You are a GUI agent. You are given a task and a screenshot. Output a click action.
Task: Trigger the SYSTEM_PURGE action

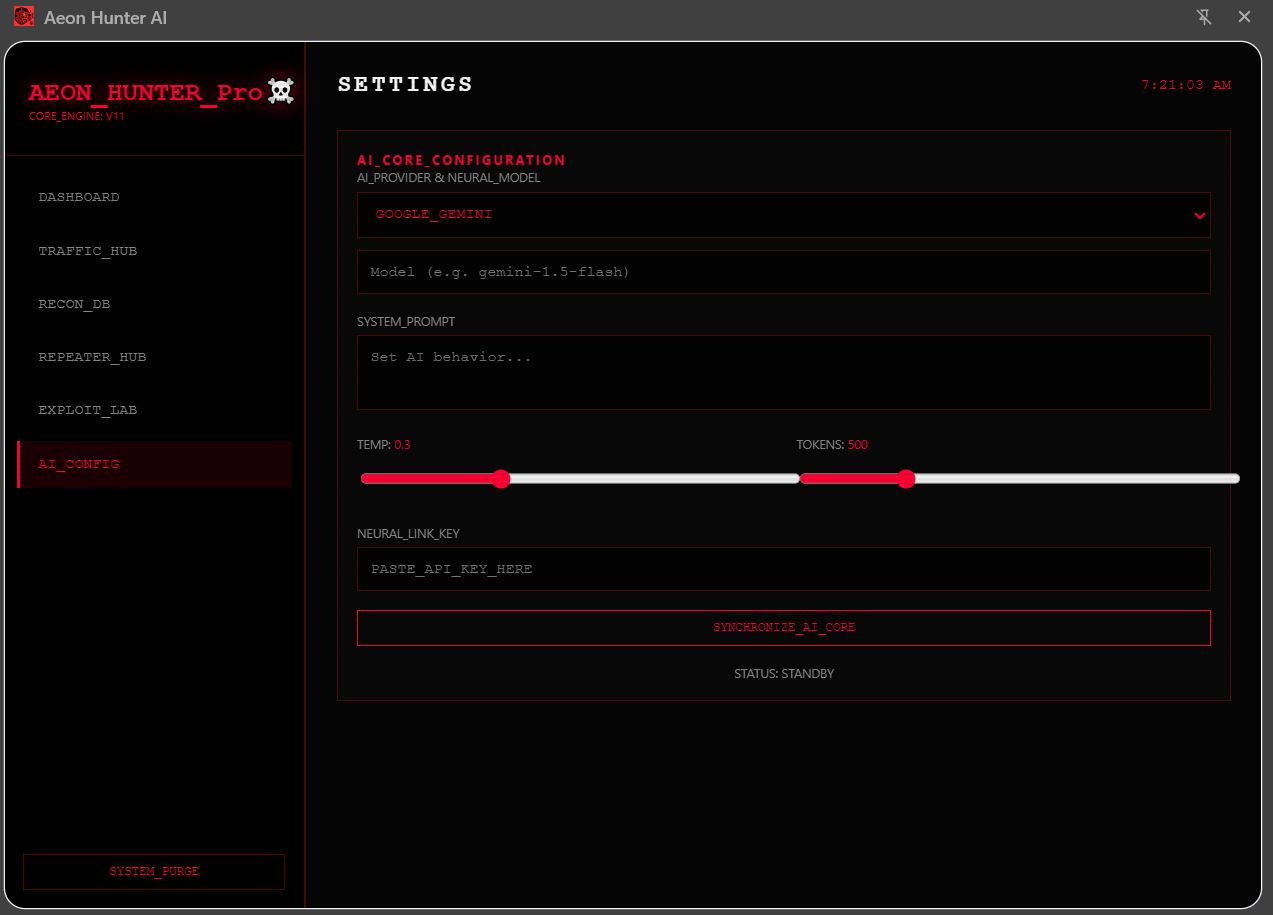coord(153,871)
